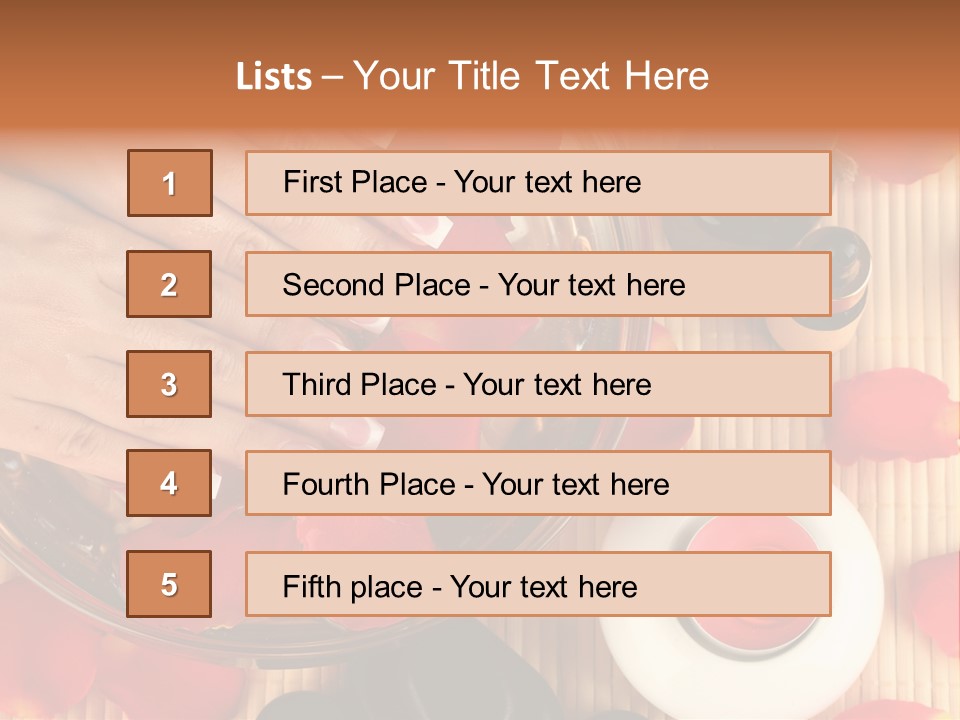Select the Fourth Place text field

538,483
